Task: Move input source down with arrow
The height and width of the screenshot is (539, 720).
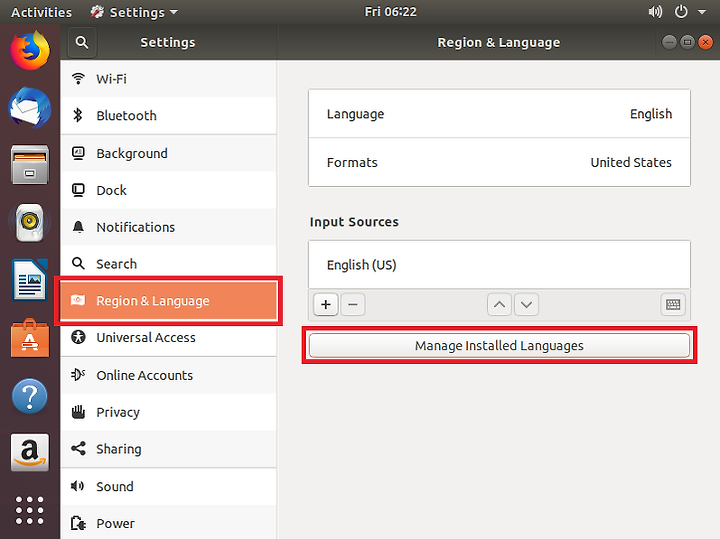Action: (x=526, y=304)
